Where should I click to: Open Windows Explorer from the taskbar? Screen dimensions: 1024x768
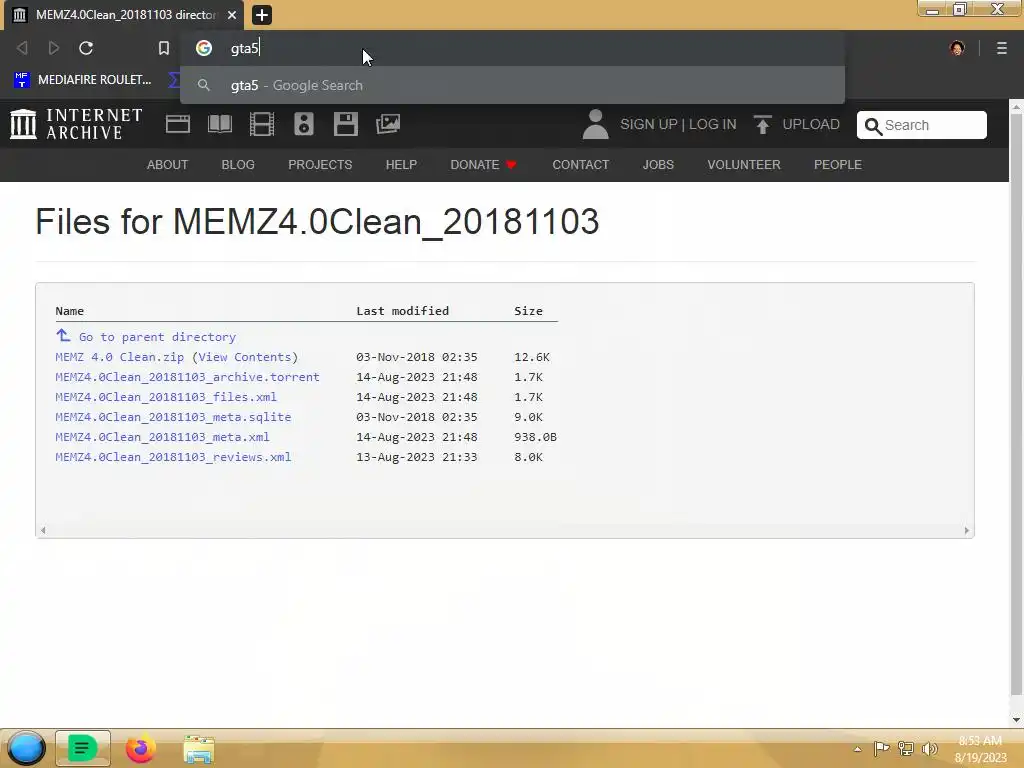(x=199, y=748)
